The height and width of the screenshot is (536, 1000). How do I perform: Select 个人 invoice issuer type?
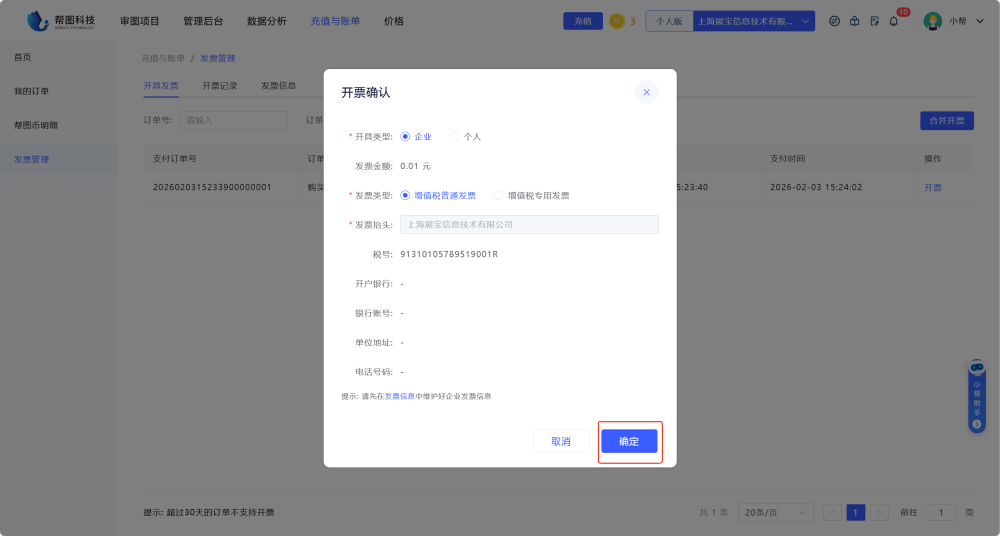455,136
